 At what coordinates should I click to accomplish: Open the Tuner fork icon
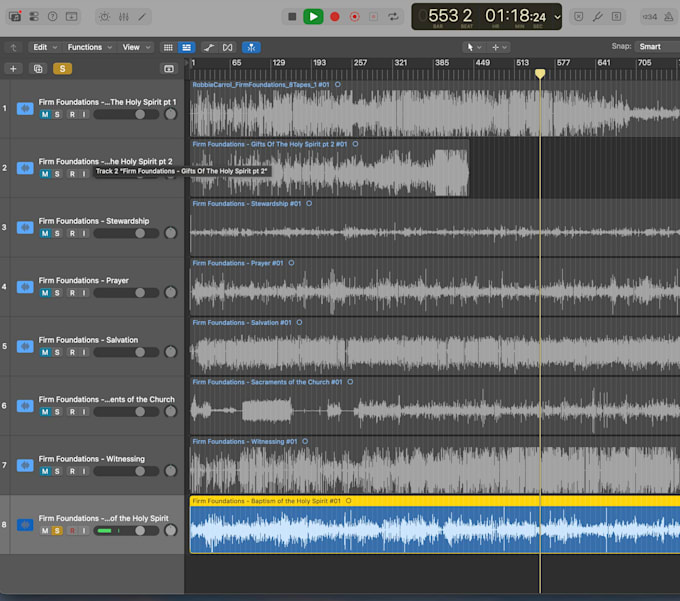pos(598,17)
